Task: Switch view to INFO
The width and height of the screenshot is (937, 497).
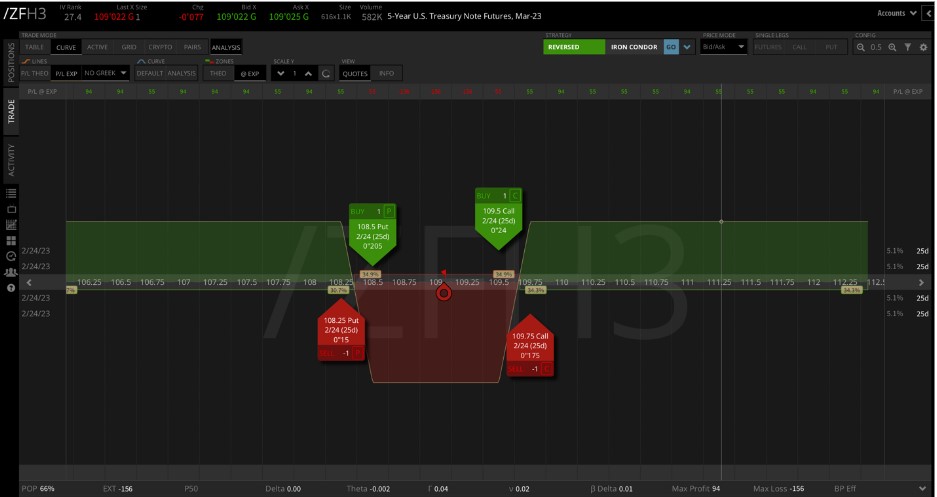Action: click(387, 73)
